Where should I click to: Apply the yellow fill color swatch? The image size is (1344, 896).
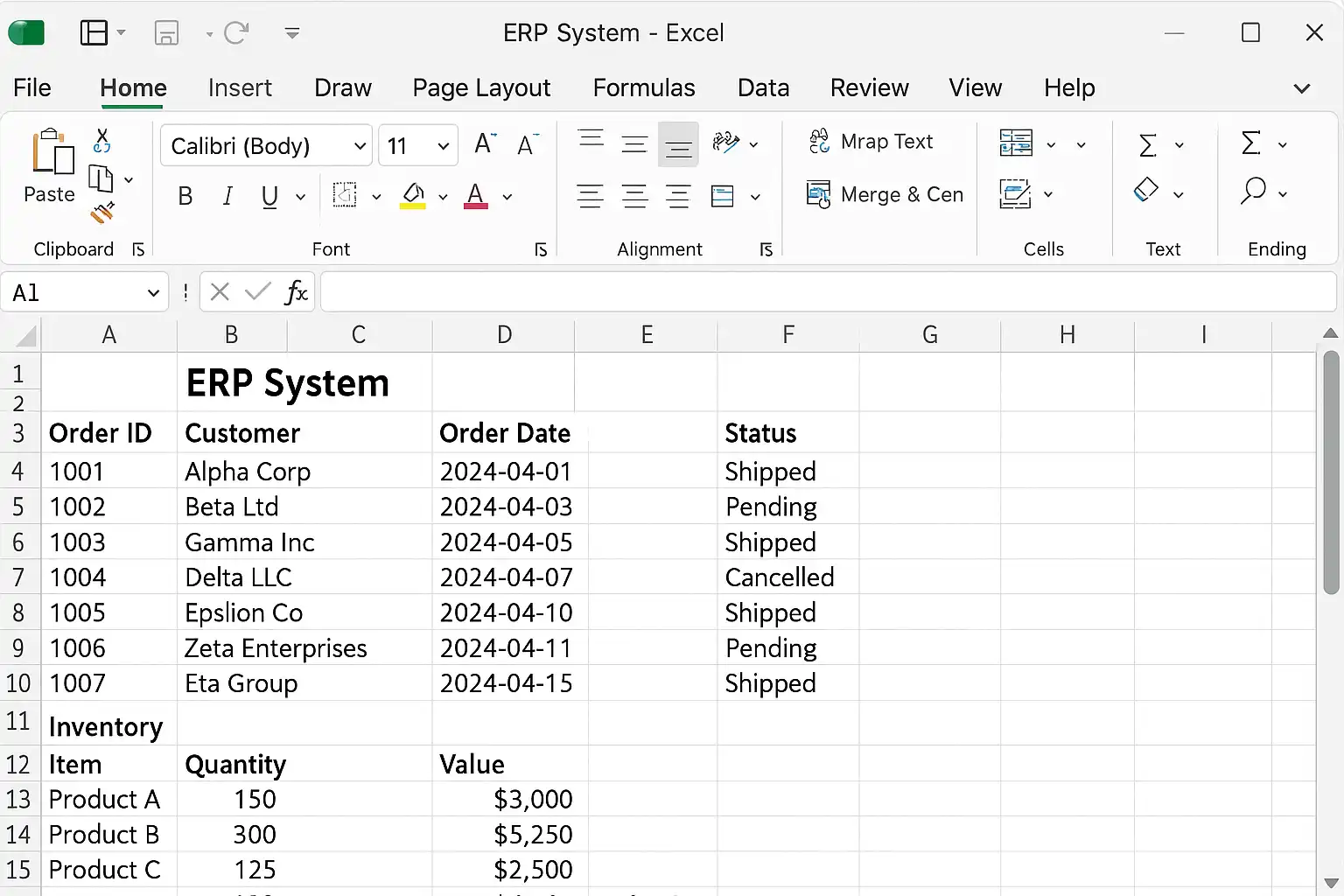[x=413, y=196]
